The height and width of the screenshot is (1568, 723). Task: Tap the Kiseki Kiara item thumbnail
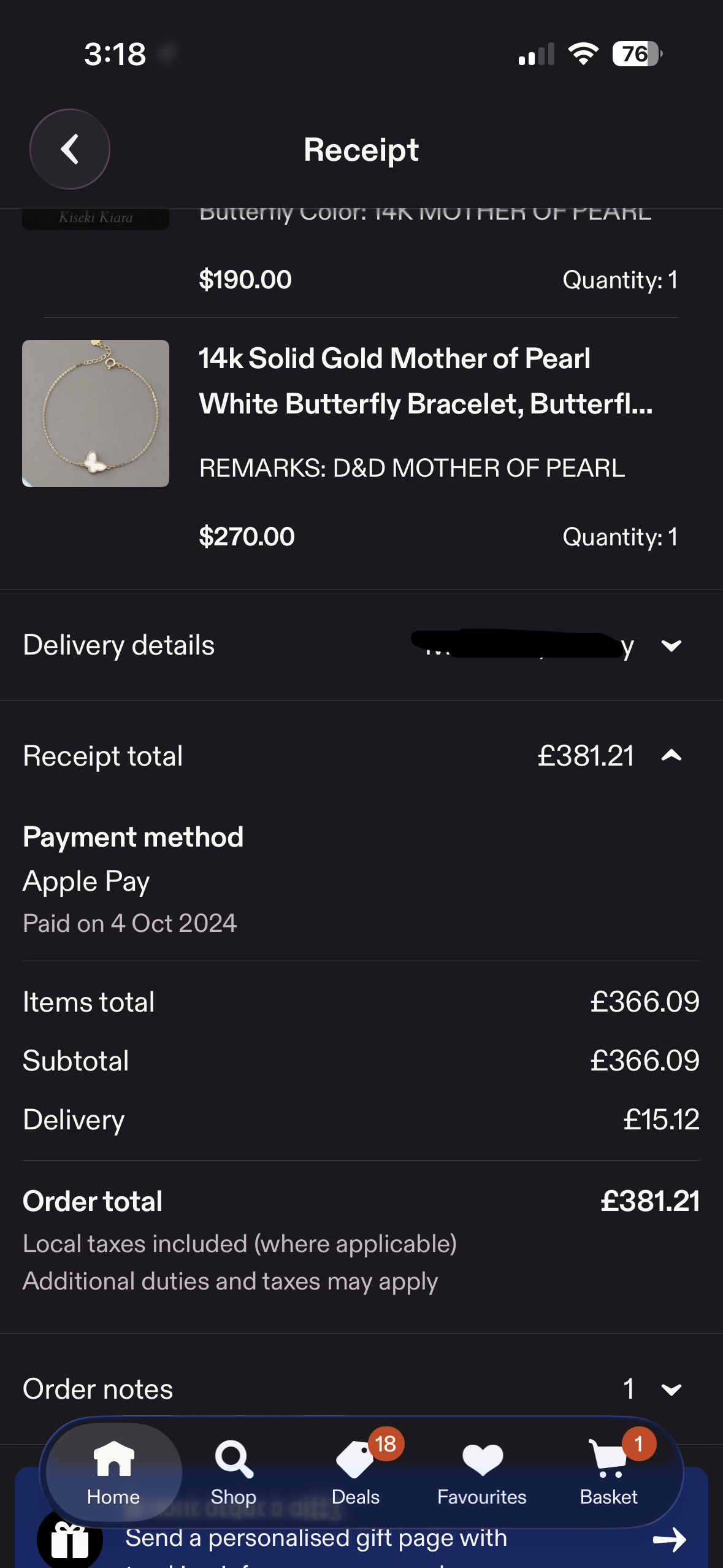coord(96,218)
